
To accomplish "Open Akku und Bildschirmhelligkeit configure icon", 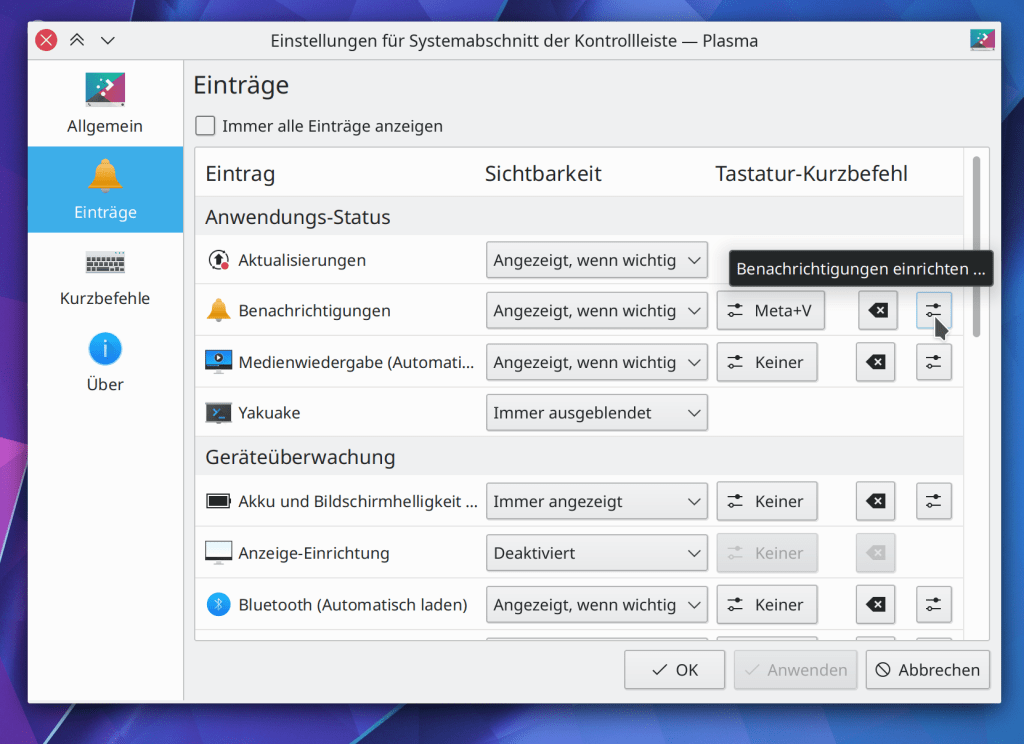I will click(x=933, y=501).
